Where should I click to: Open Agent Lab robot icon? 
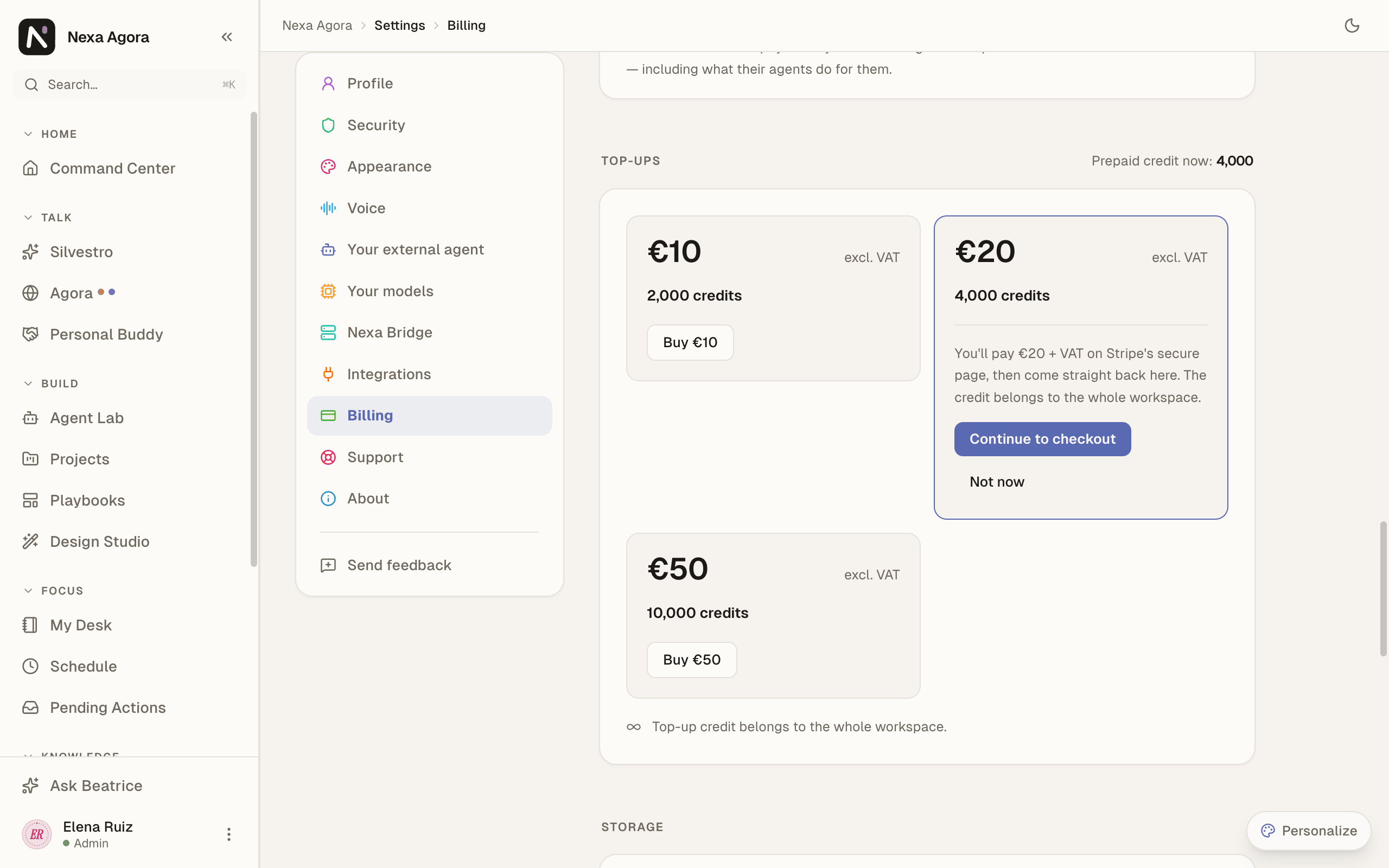click(30, 418)
